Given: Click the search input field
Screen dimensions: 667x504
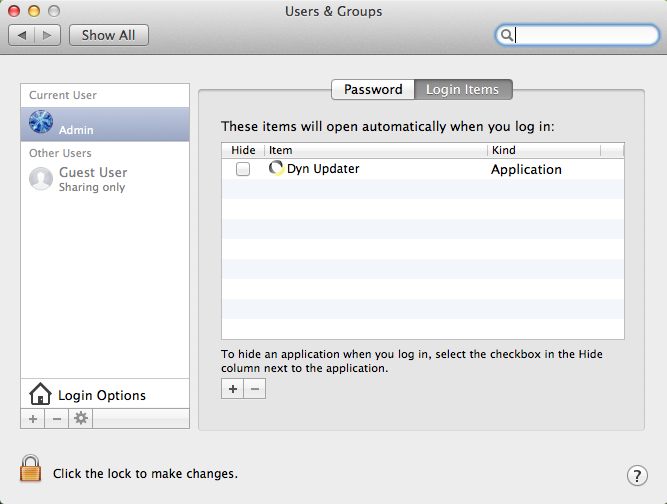Looking at the screenshot, I should (x=582, y=35).
